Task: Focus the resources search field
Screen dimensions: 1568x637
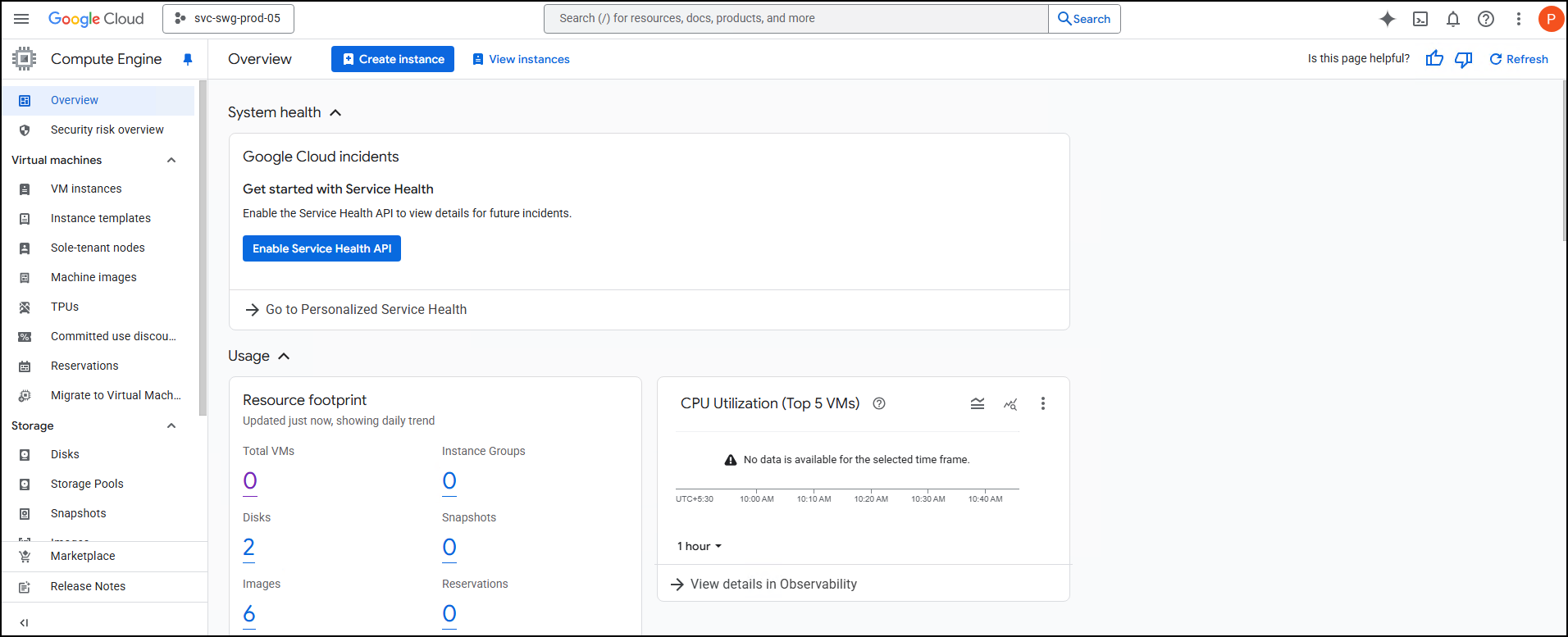Action: [796, 19]
